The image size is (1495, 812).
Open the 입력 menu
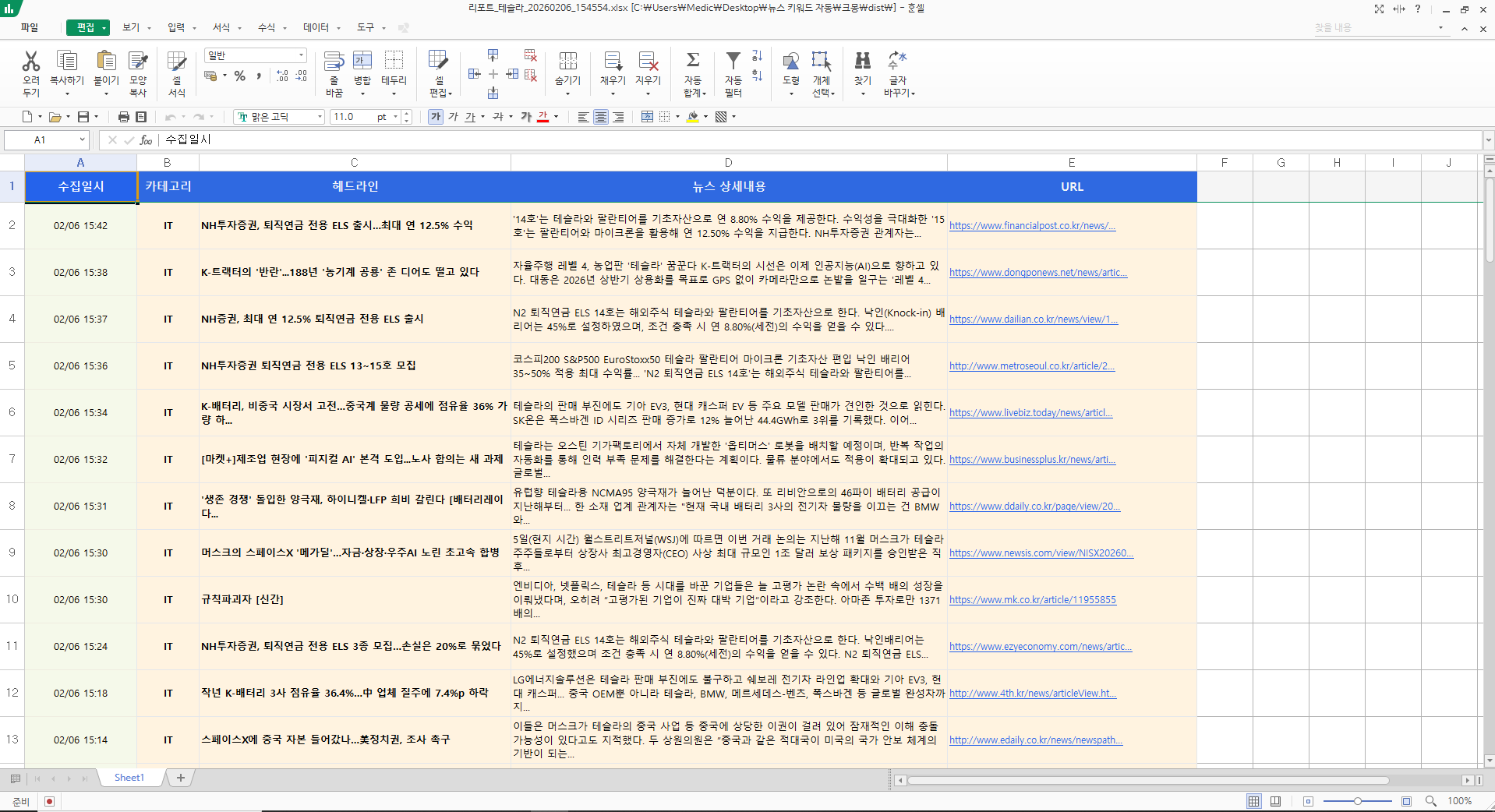(x=176, y=27)
